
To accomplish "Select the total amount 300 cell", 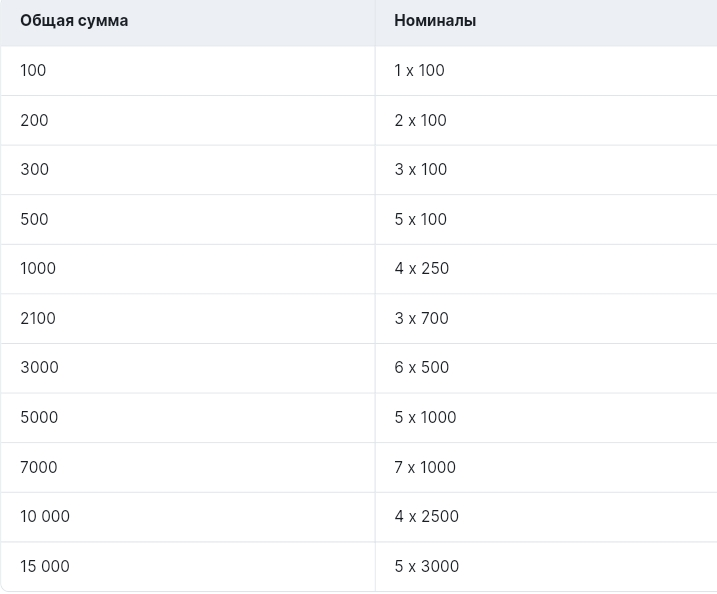I will click(34, 169).
